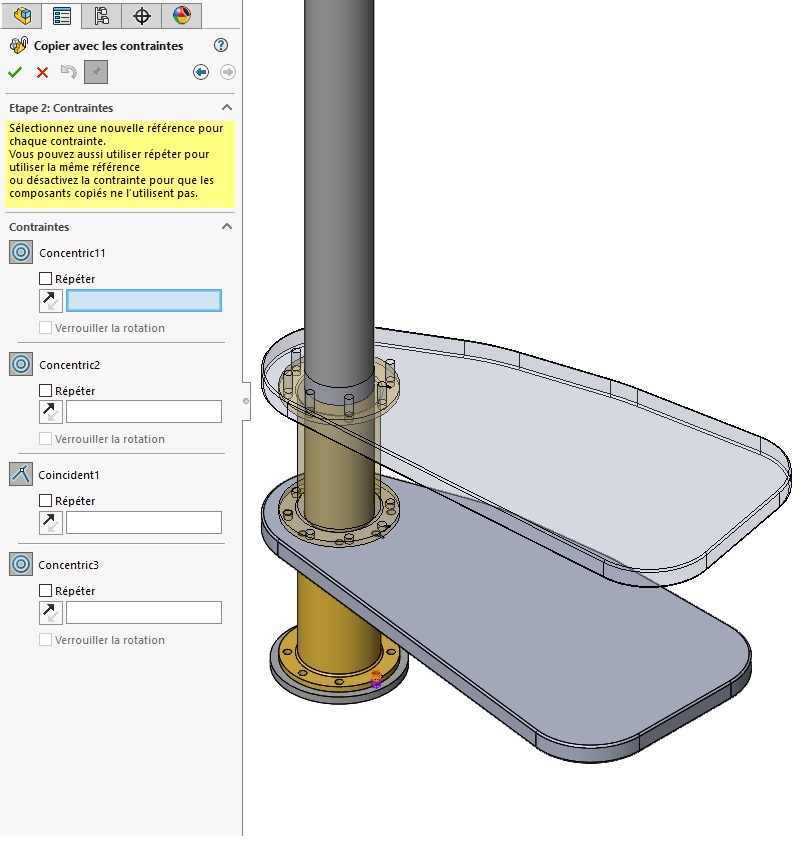Open the ConfigurationManager tab
This screenshot has height=863, width=806.
pos(102,15)
